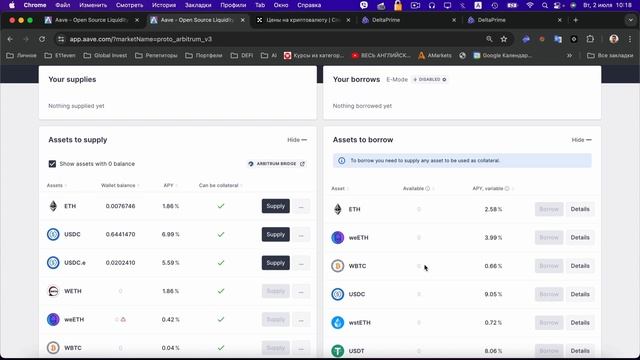The width and height of the screenshot is (640, 360).
Task: Hide the Assets to borrow panel
Action: pos(581,140)
